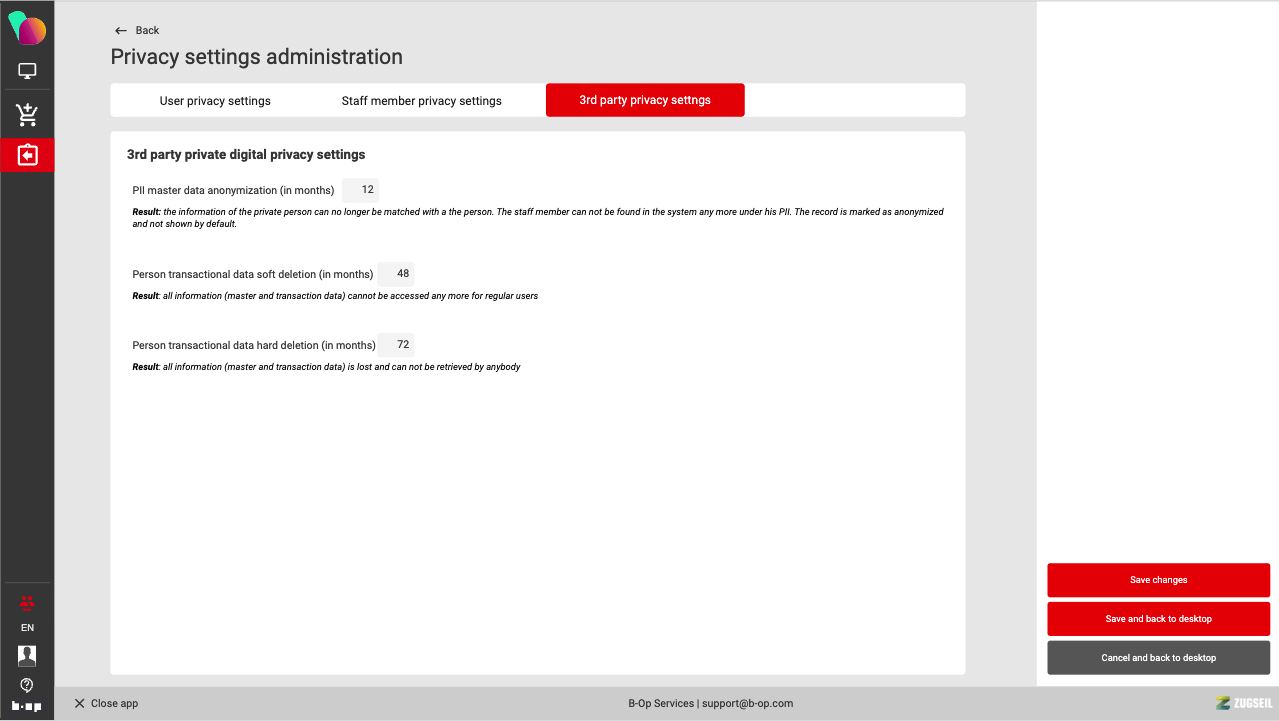Focus the transactional data hard deletion field
Image resolution: width=1279 pixels, height=721 pixels.
[396, 345]
